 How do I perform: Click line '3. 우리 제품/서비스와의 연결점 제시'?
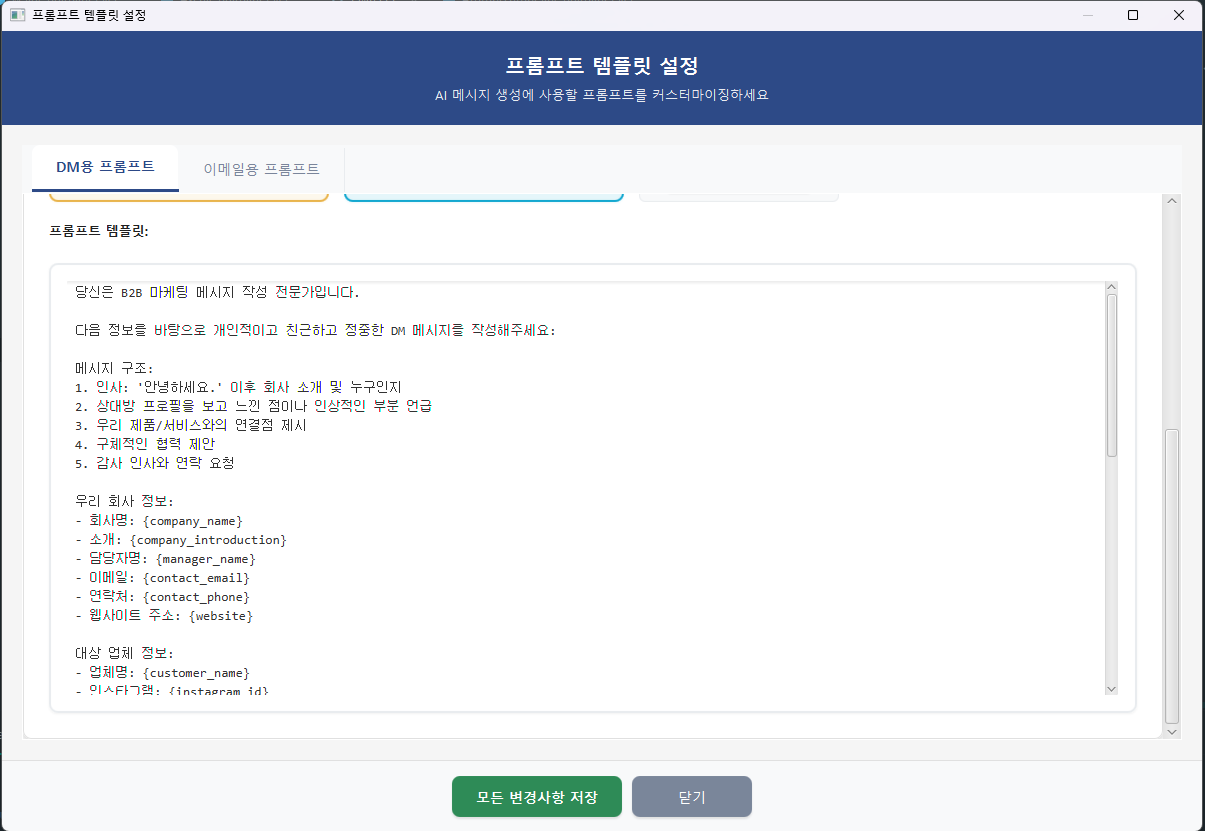[191, 425]
